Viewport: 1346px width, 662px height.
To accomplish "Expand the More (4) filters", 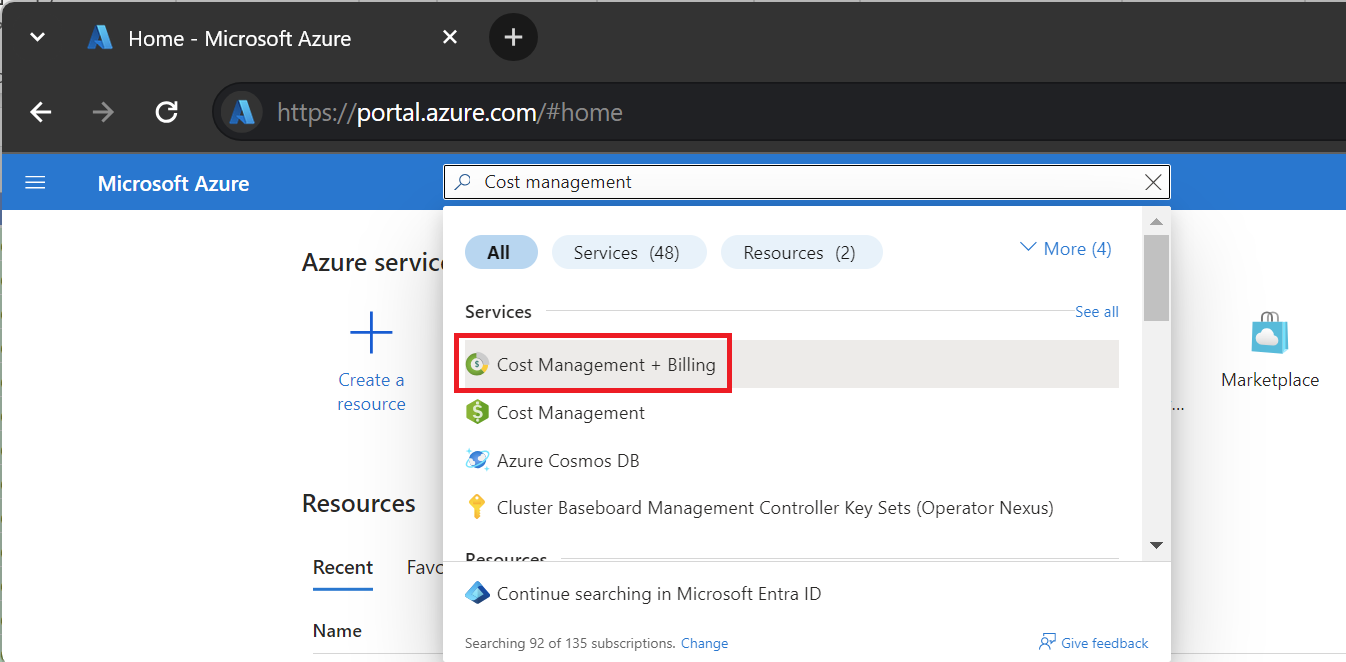I will coord(1066,249).
